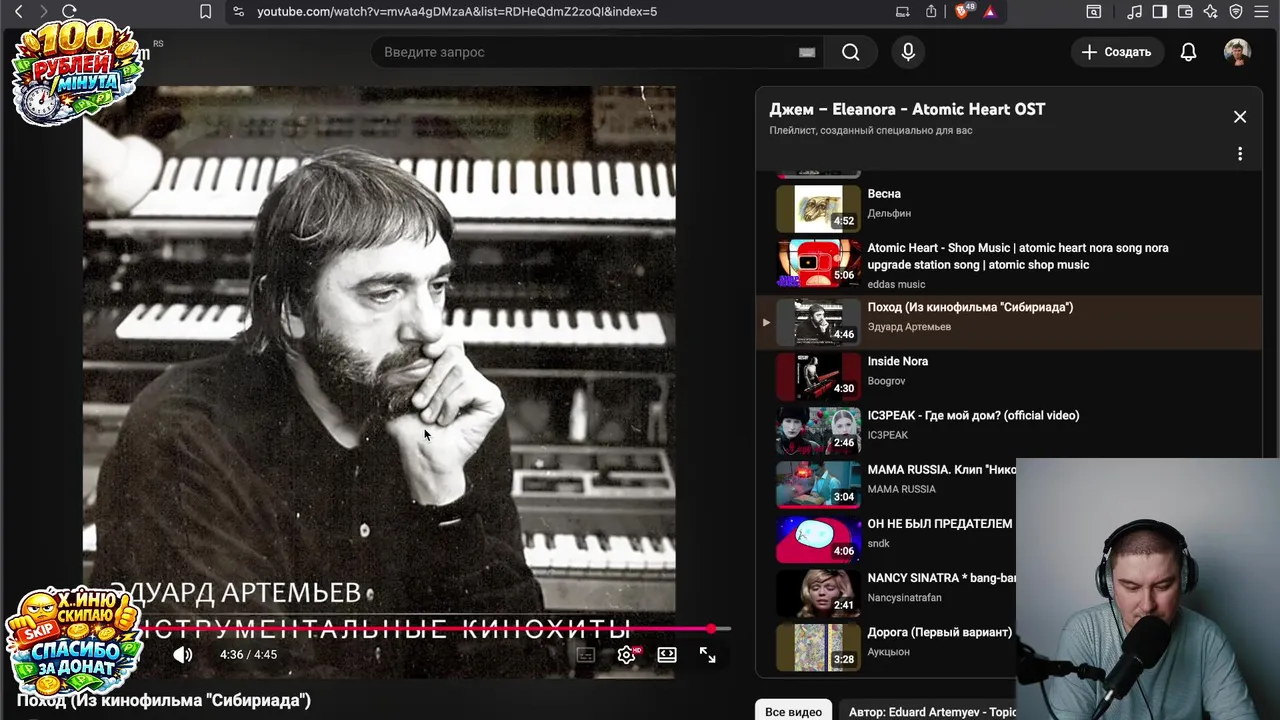Click the 4:36 / 4:45 time display
The height and width of the screenshot is (720, 1280).
pos(248,655)
